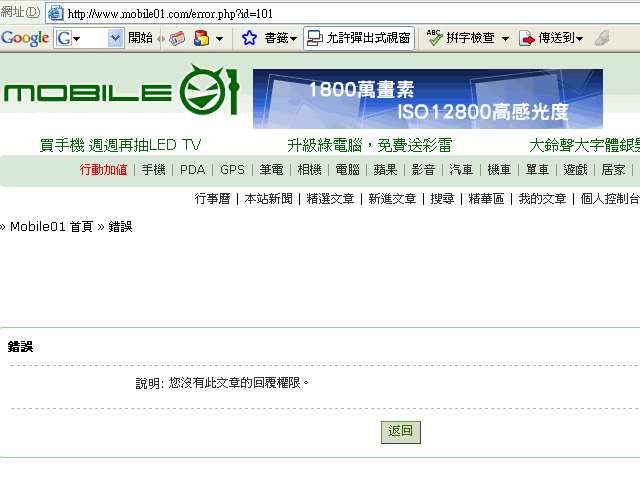This screenshot has width=640, height=480.
Task: Click the 買手機 週週再抽LED TV promo link
Action: 120,145
